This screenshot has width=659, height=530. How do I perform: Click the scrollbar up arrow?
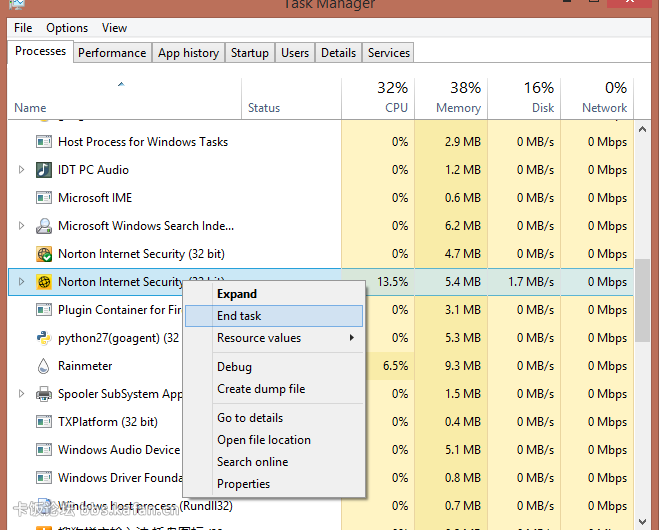pyautogui.click(x=642, y=129)
